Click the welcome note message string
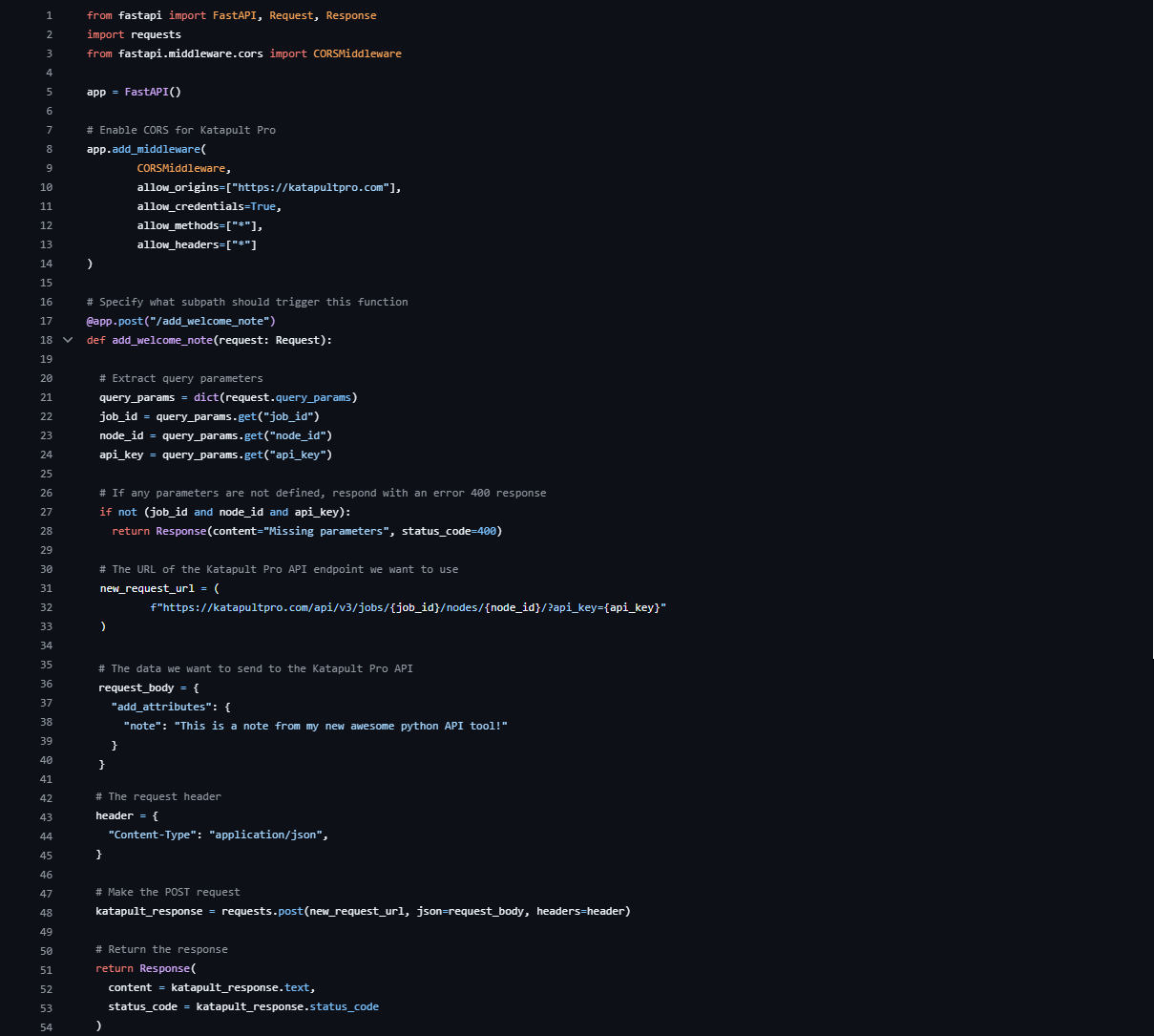The image size is (1154, 1036). pos(341,726)
